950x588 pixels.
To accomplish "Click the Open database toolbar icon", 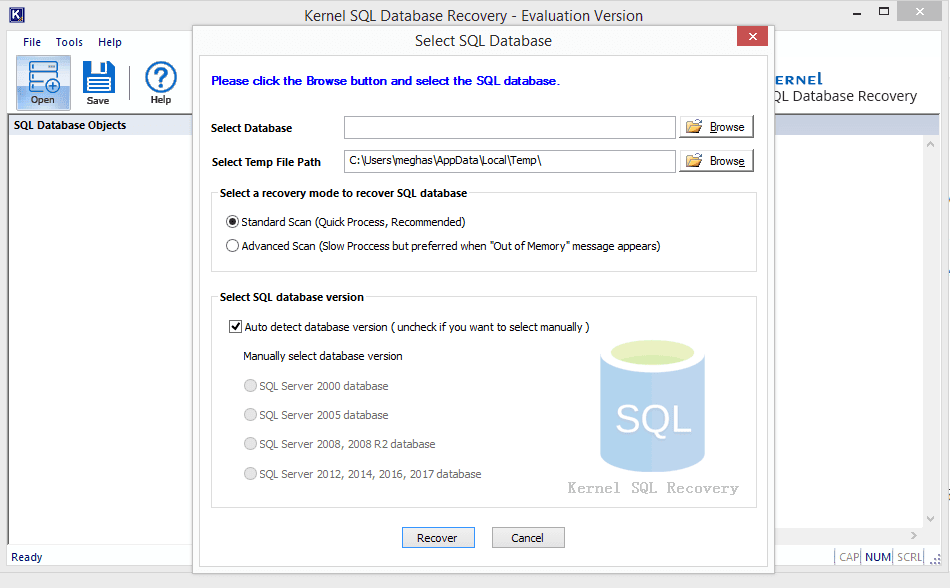I will [43, 82].
